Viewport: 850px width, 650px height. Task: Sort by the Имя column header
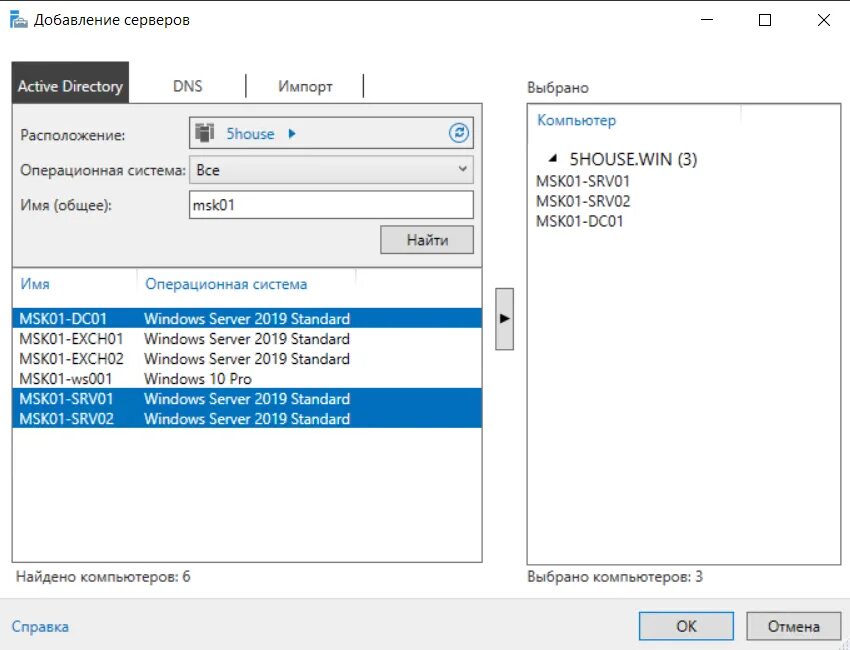[35, 284]
